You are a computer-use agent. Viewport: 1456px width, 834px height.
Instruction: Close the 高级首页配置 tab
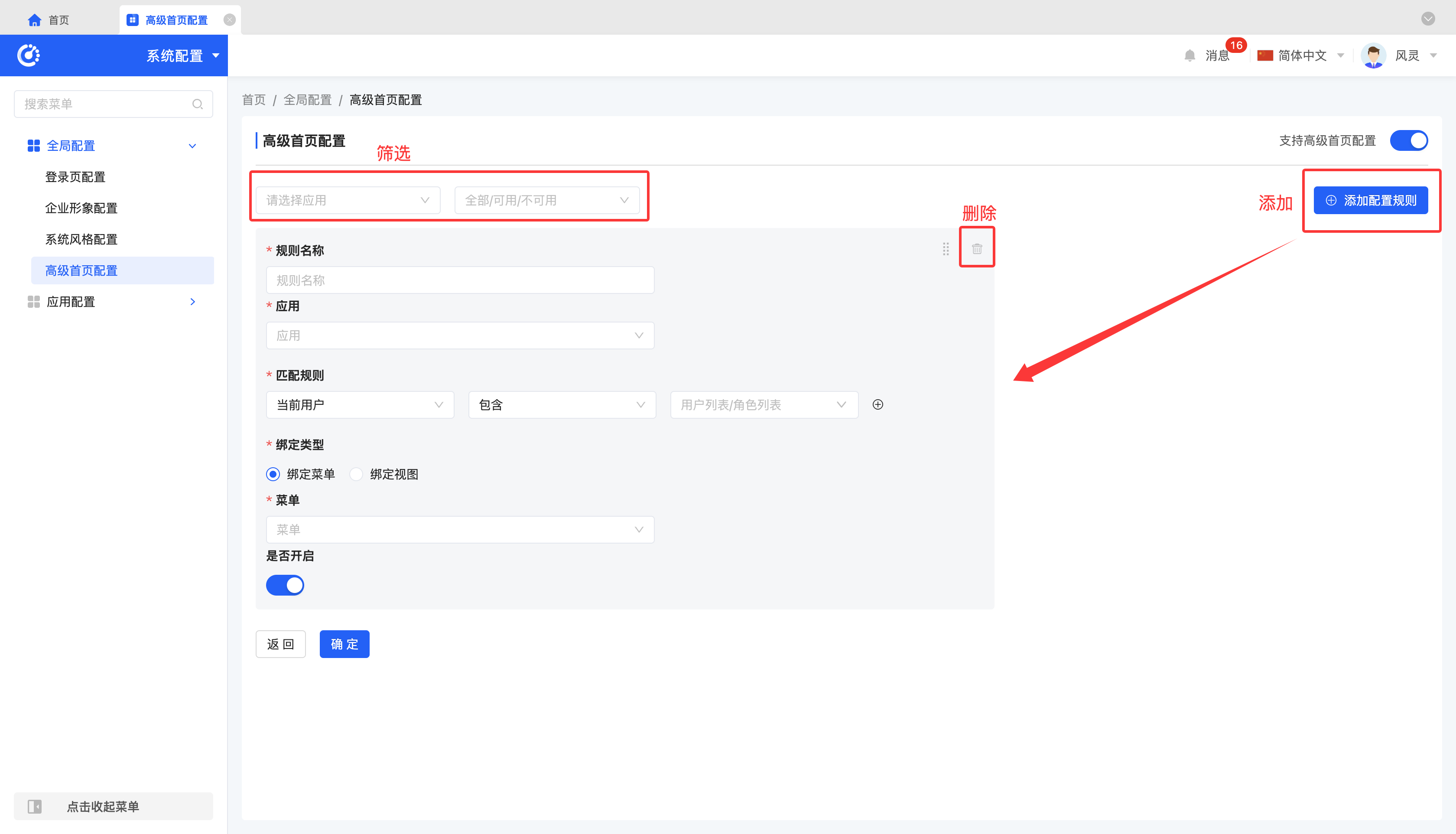pos(230,20)
